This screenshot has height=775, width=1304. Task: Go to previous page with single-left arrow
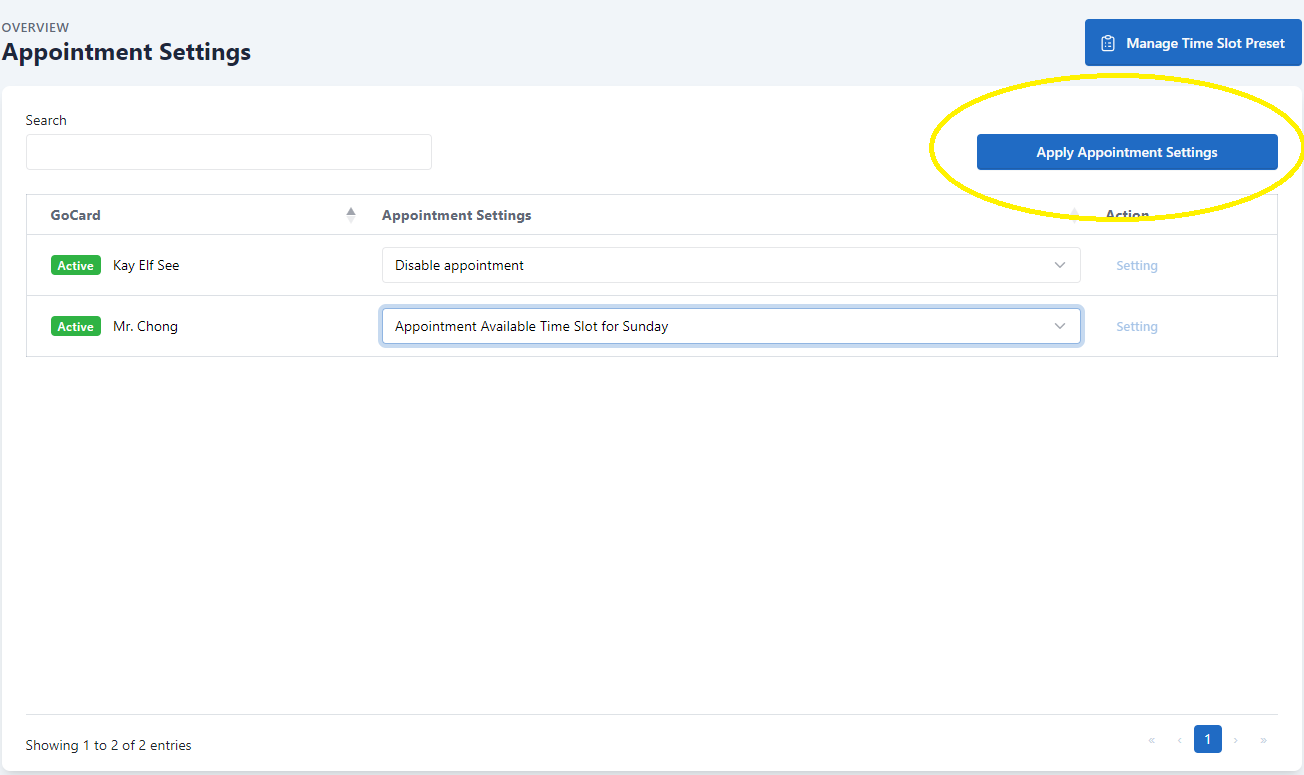pyautogui.click(x=1180, y=741)
